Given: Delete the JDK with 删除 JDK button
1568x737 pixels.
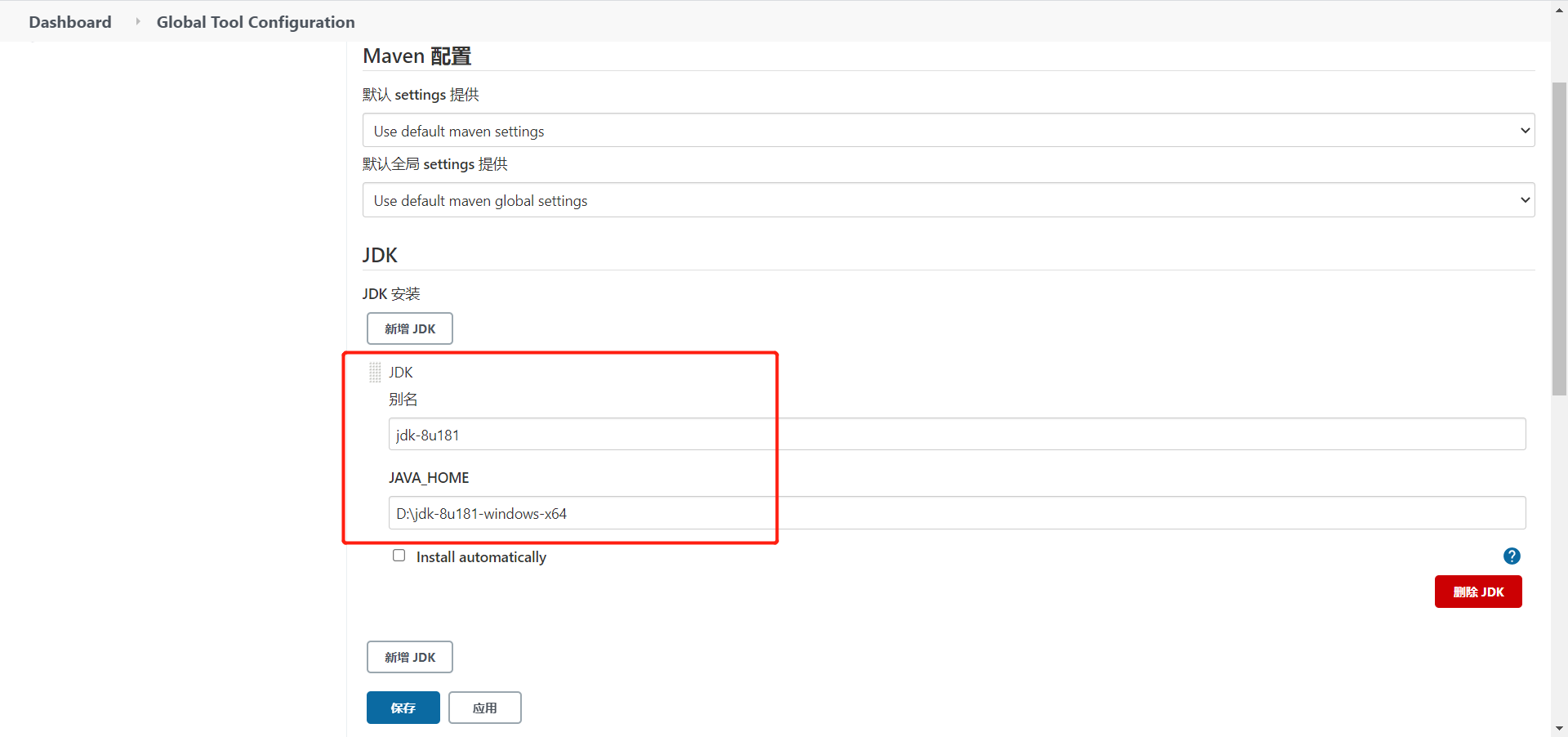Looking at the screenshot, I should click(1477, 592).
